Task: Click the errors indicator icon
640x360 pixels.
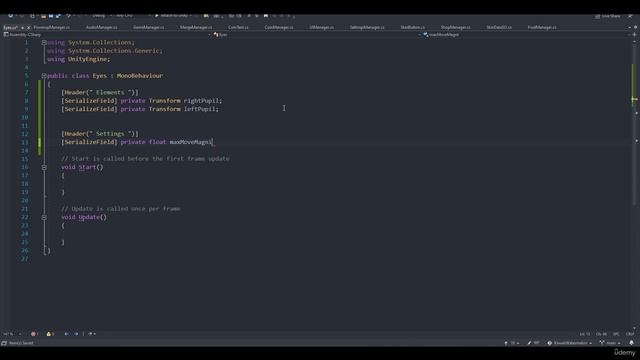Action: click(x=34, y=334)
